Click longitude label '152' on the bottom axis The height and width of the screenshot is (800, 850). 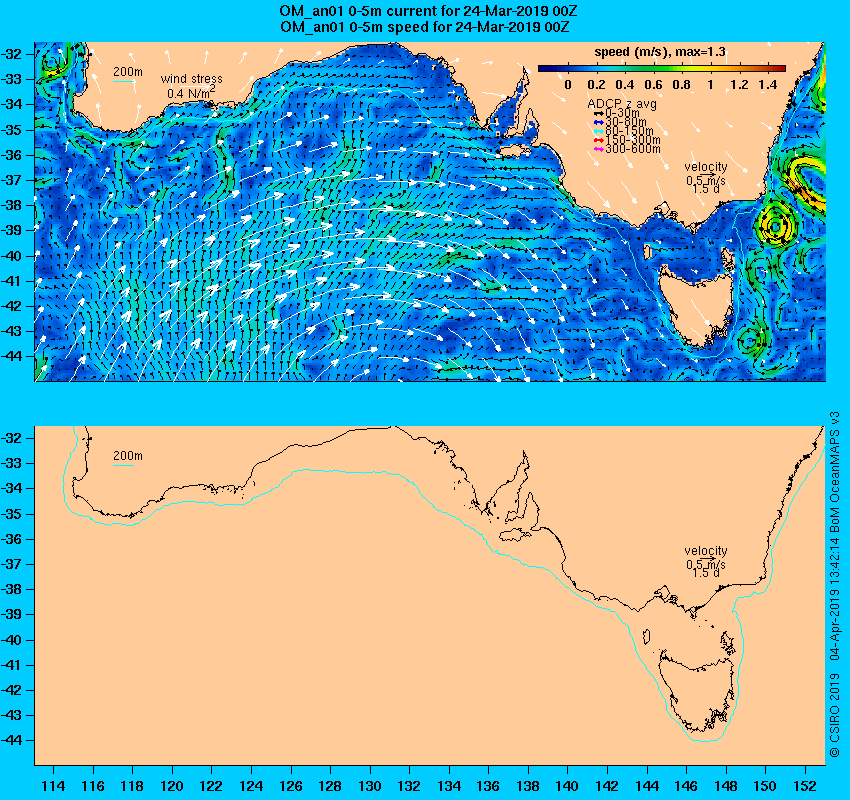tap(805, 785)
